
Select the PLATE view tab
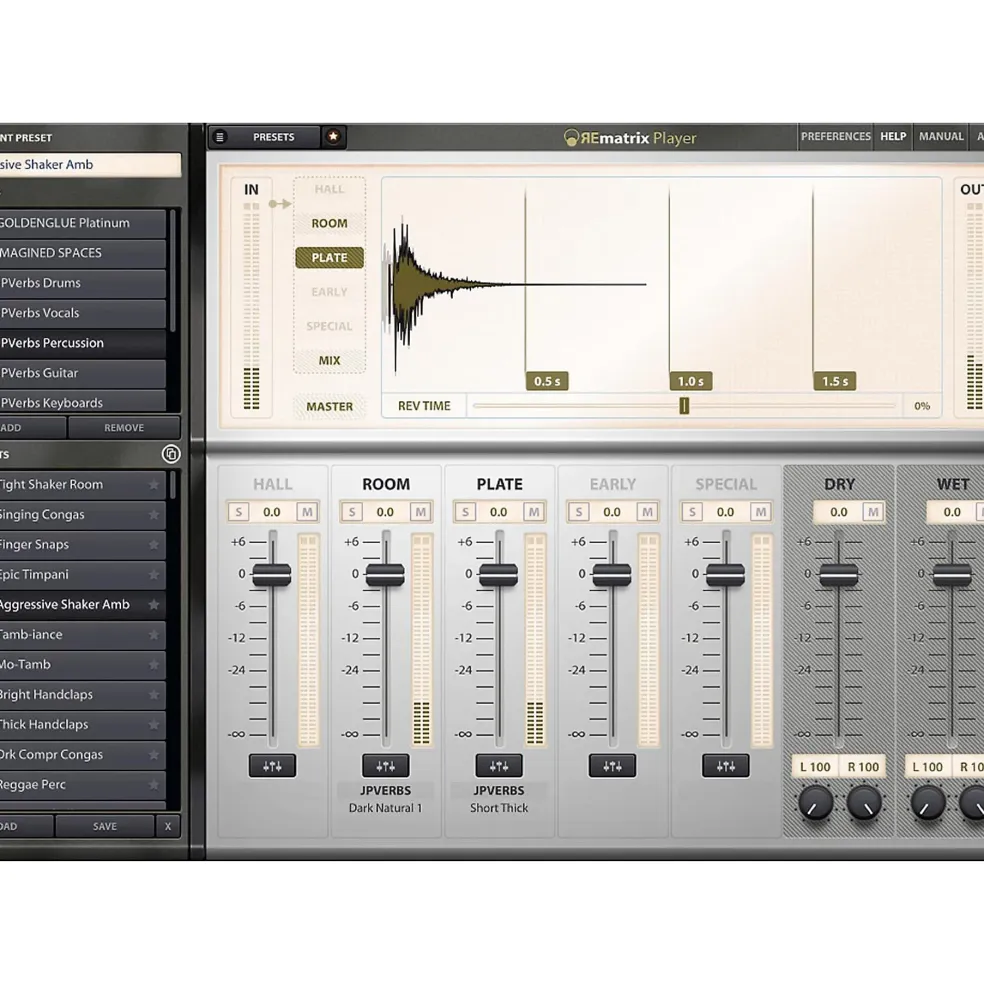329,258
